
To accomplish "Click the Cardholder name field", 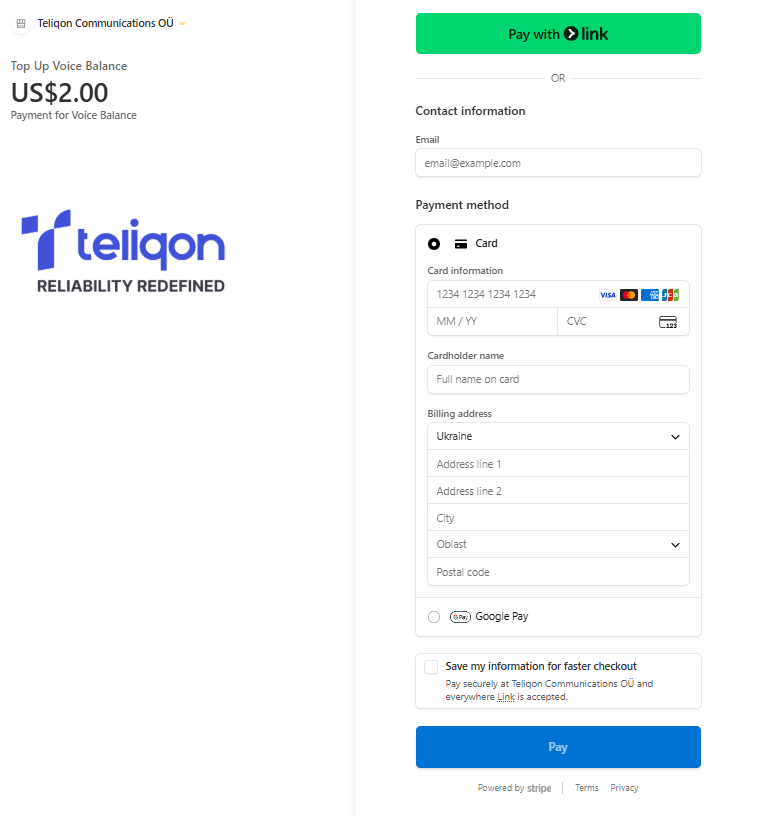I will (x=558, y=380).
